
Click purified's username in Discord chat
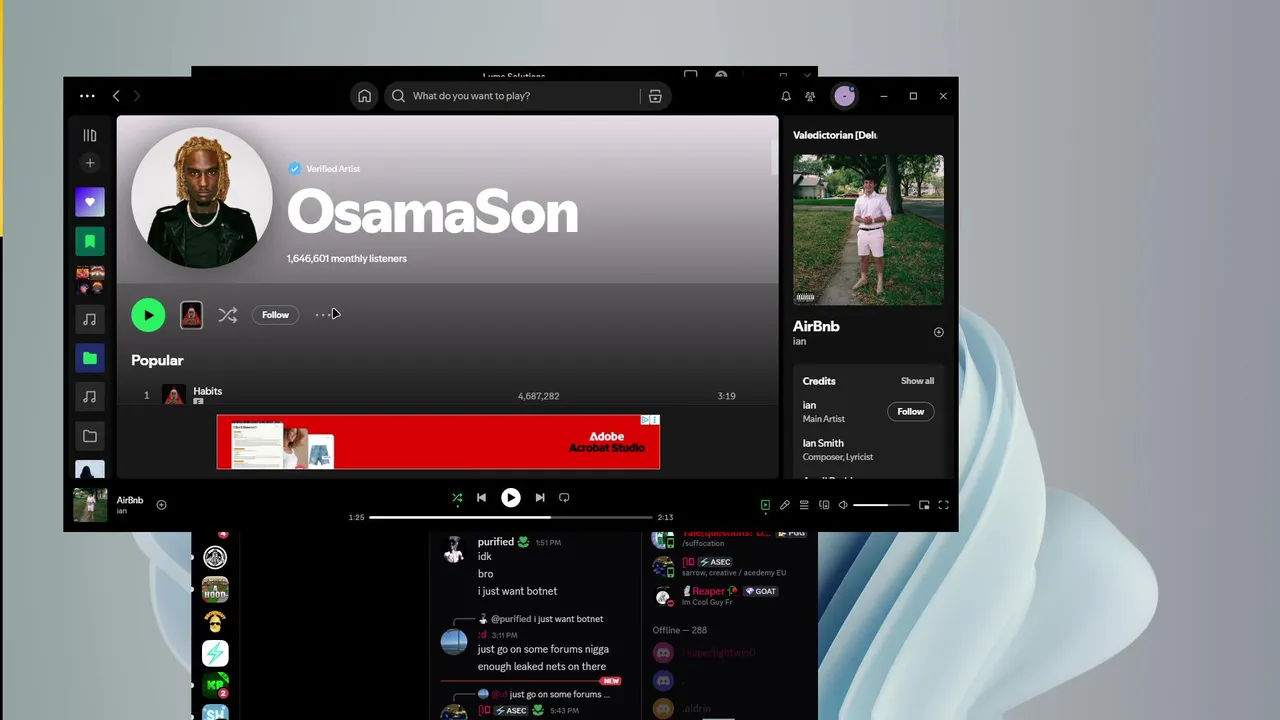coord(495,542)
